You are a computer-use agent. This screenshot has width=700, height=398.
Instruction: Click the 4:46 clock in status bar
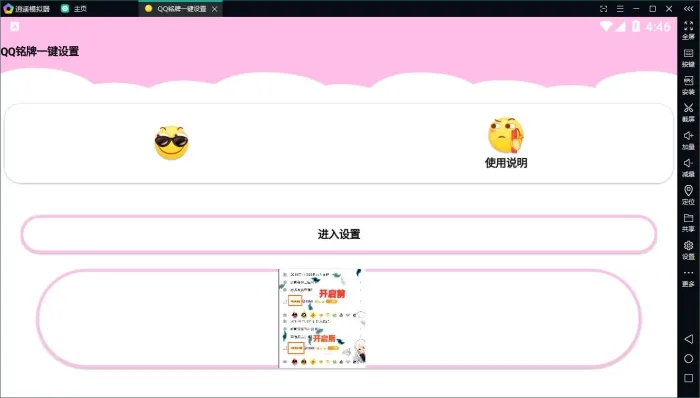tap(658, 27)
